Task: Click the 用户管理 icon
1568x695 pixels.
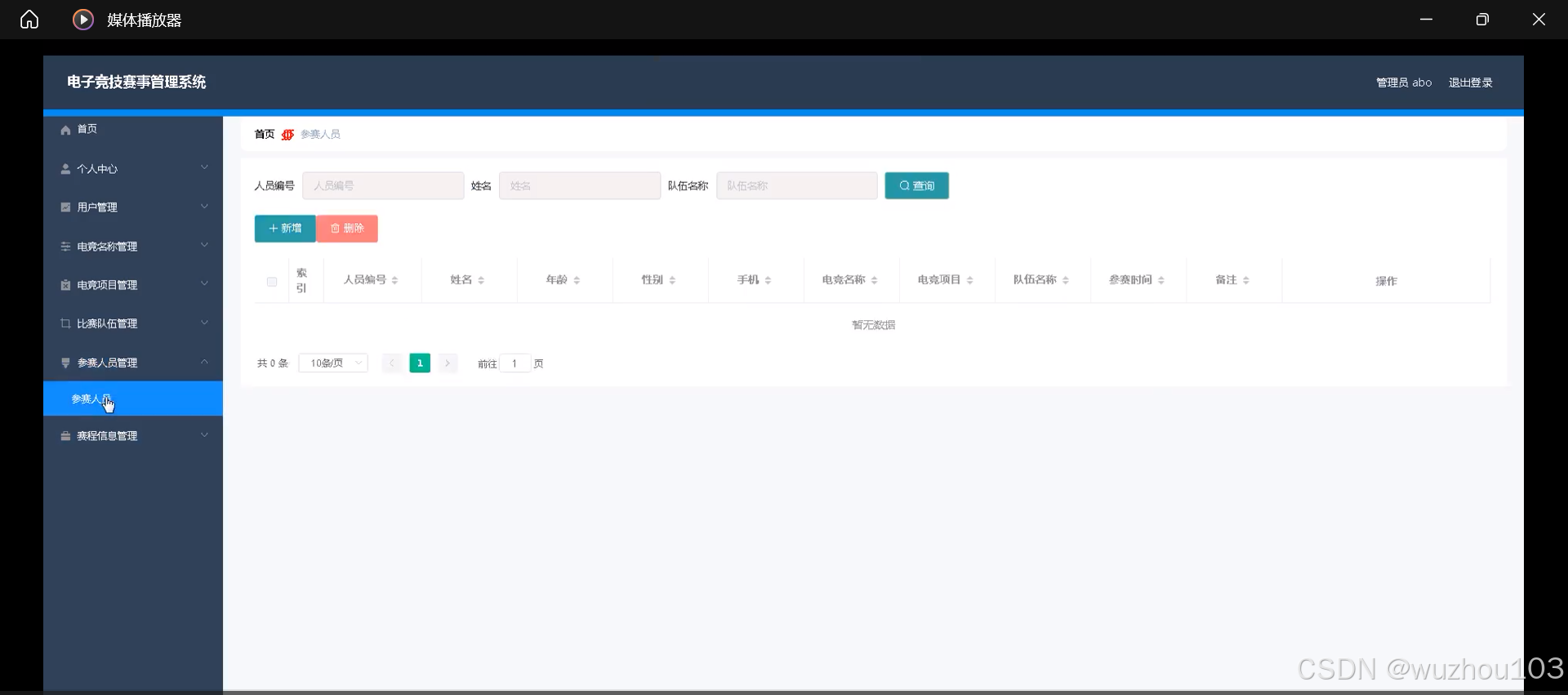Action: (x=65, y=207)
